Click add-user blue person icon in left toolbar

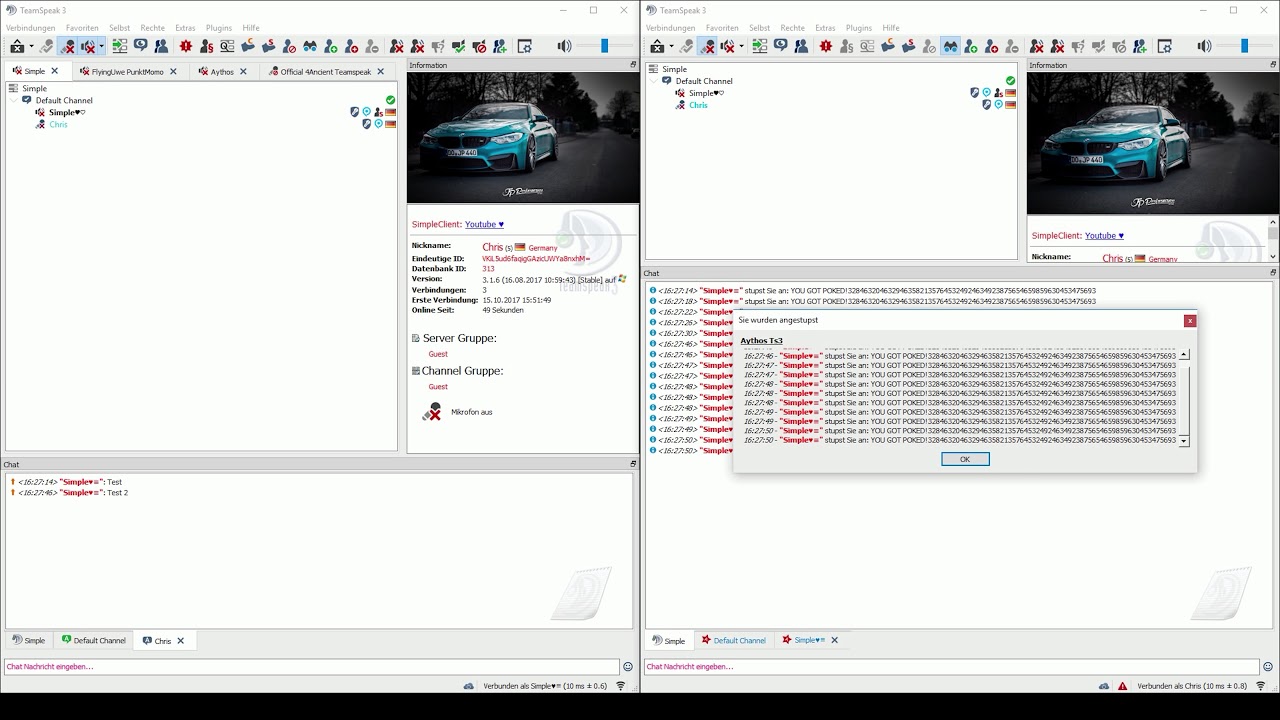tap(500, 46)
